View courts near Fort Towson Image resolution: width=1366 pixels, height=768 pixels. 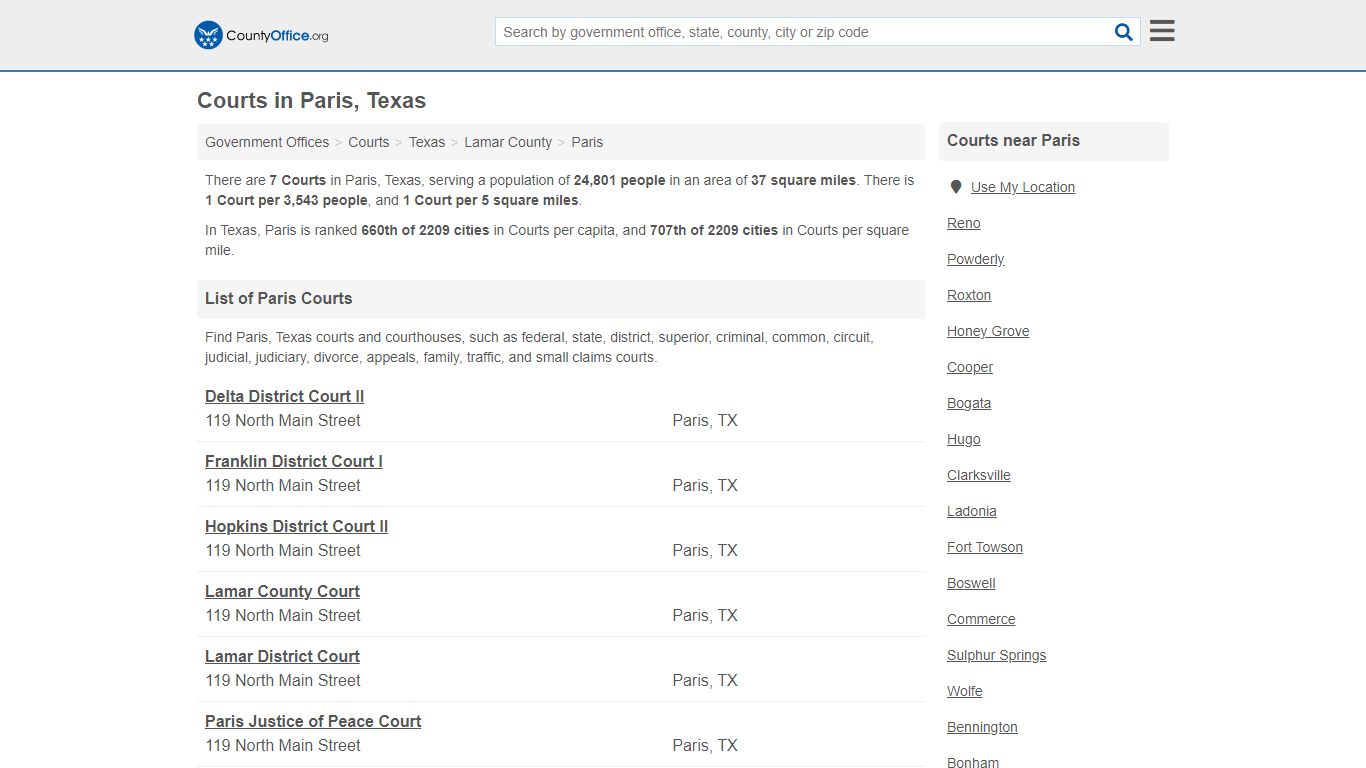pos(985,547)
